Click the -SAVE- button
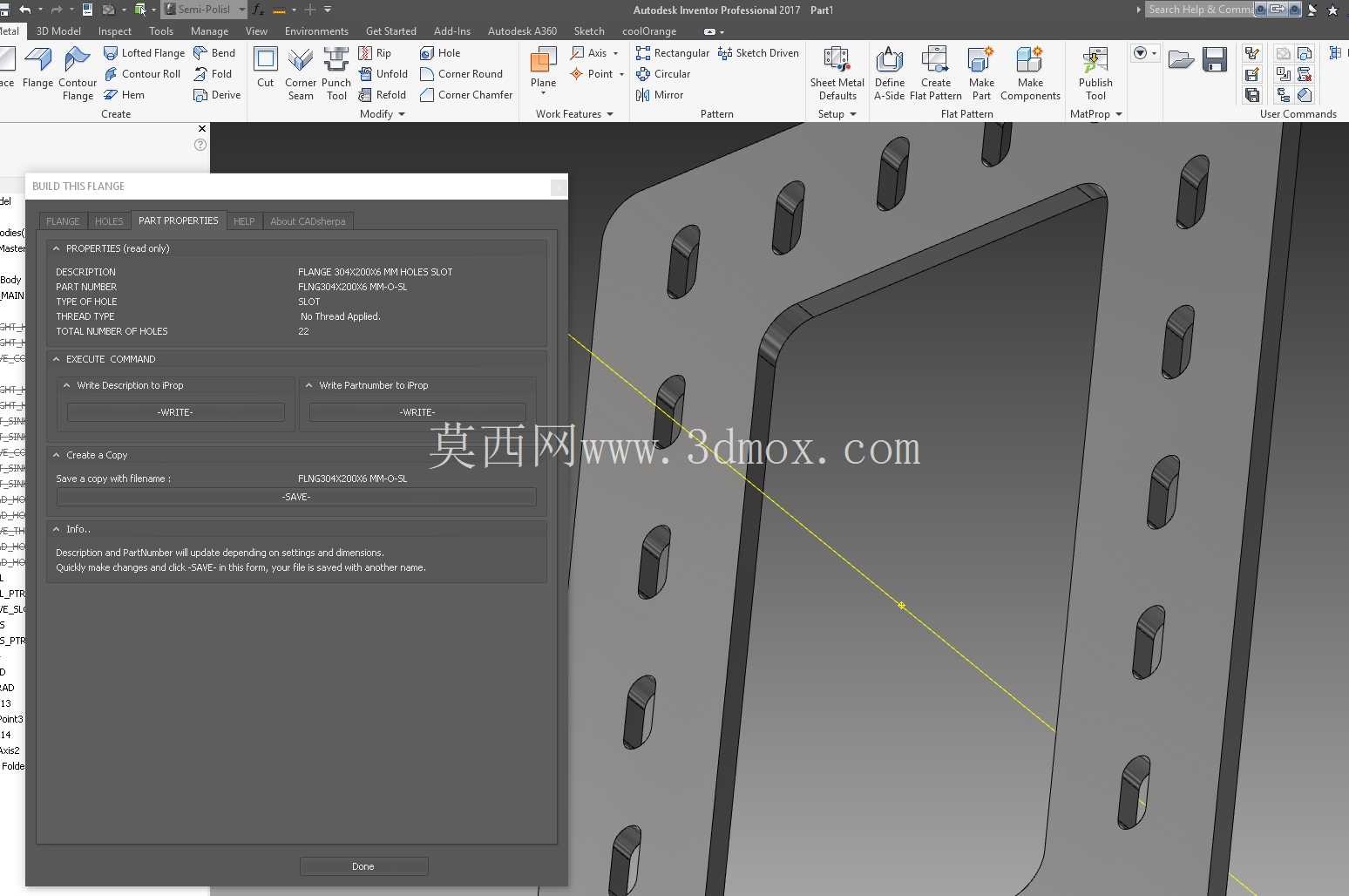This screenshot has width=1349, height=896. 296,497
